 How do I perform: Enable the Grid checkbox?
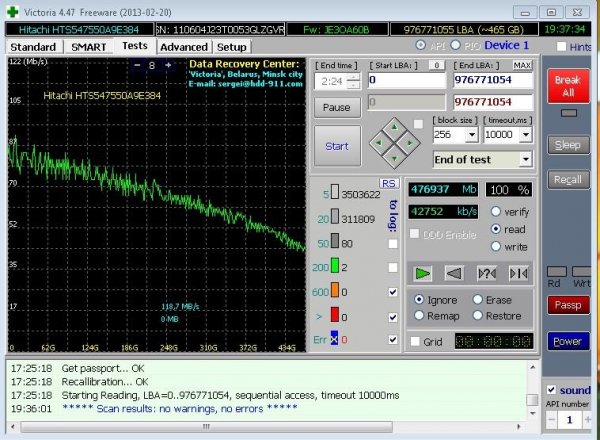point(416,341)
